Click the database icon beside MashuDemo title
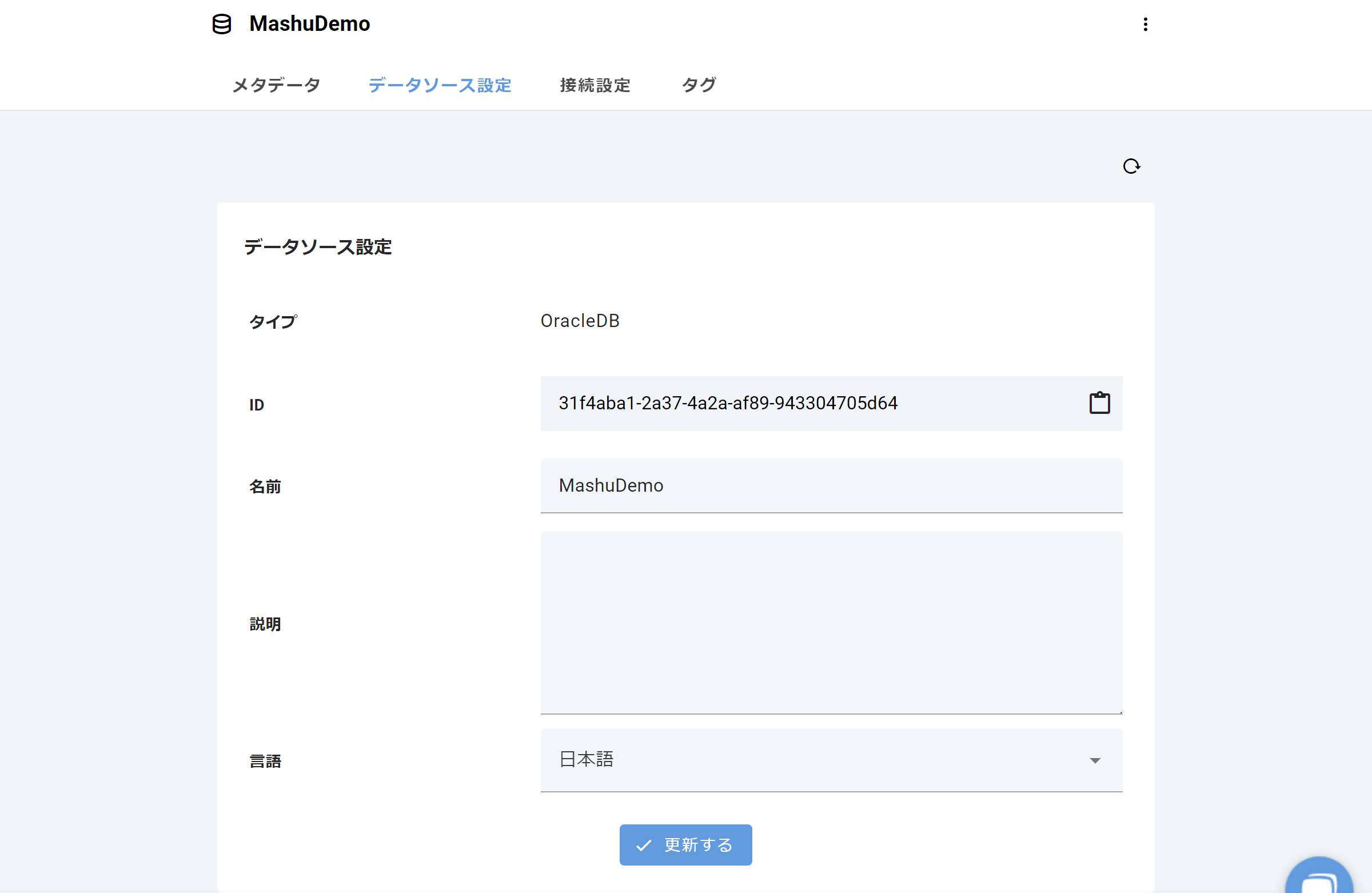1372x893 pixels. tap(222, 24)
